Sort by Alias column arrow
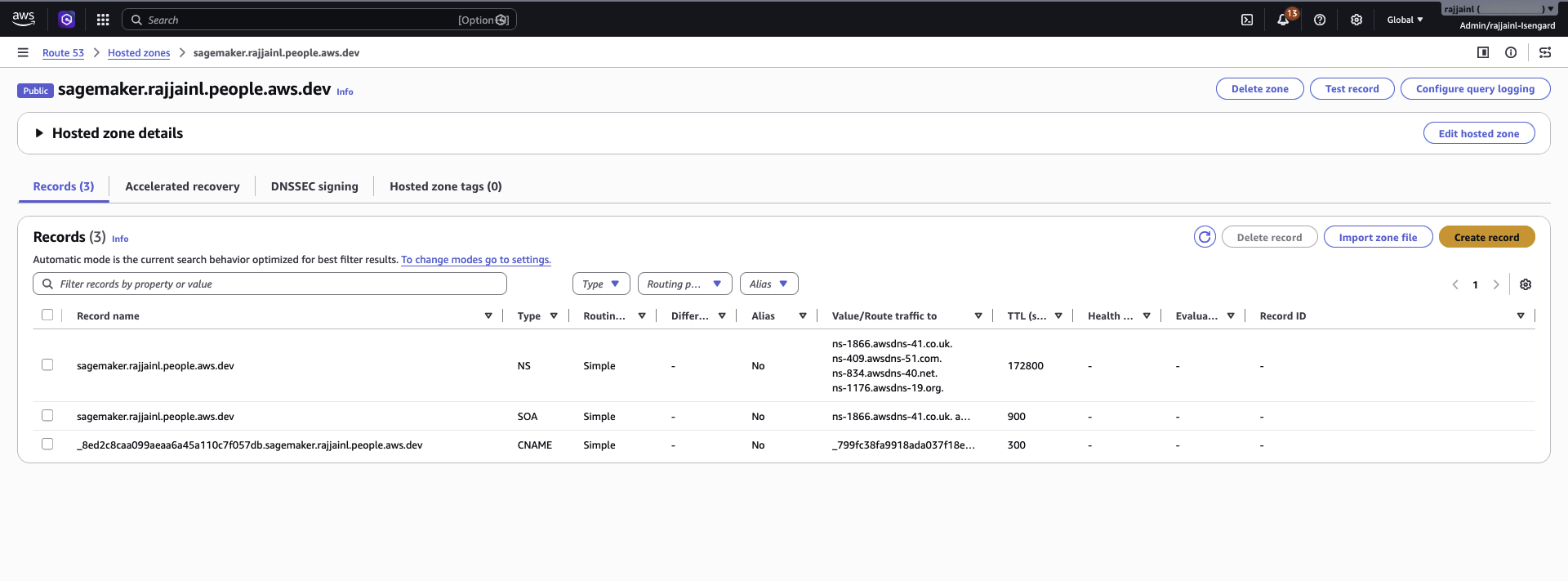Screen dimensions: 1568x581 [803, 315]
